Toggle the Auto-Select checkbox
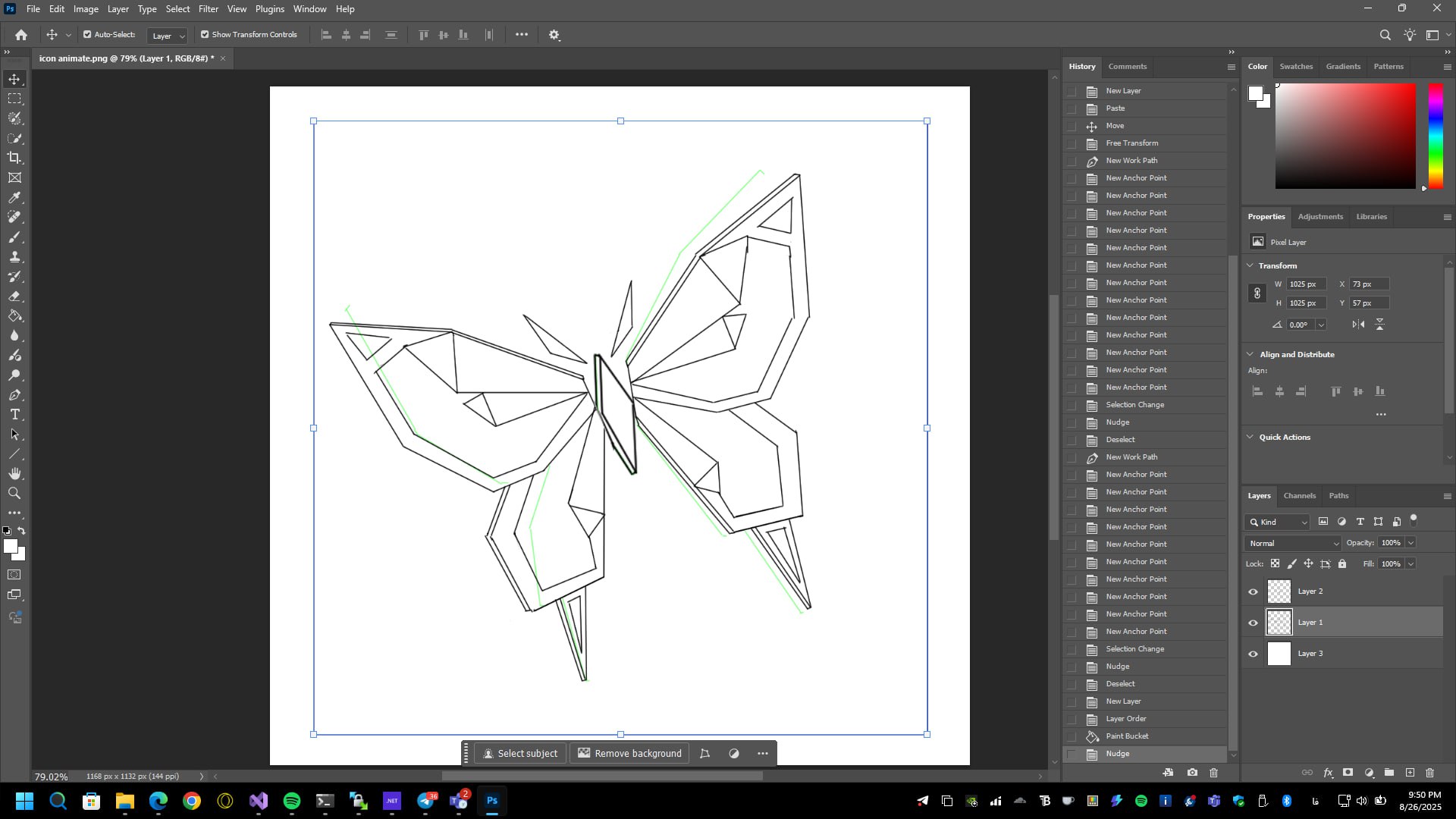Image resolution: width=1456 pixels, height=819 pixels. 87,35
